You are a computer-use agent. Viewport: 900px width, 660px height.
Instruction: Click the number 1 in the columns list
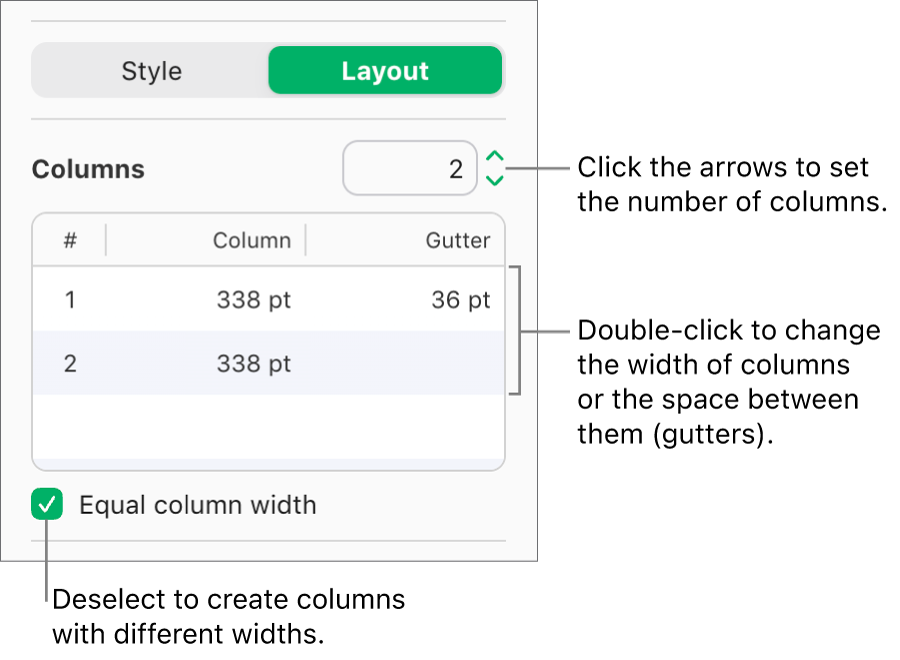(x=68, y=299)
